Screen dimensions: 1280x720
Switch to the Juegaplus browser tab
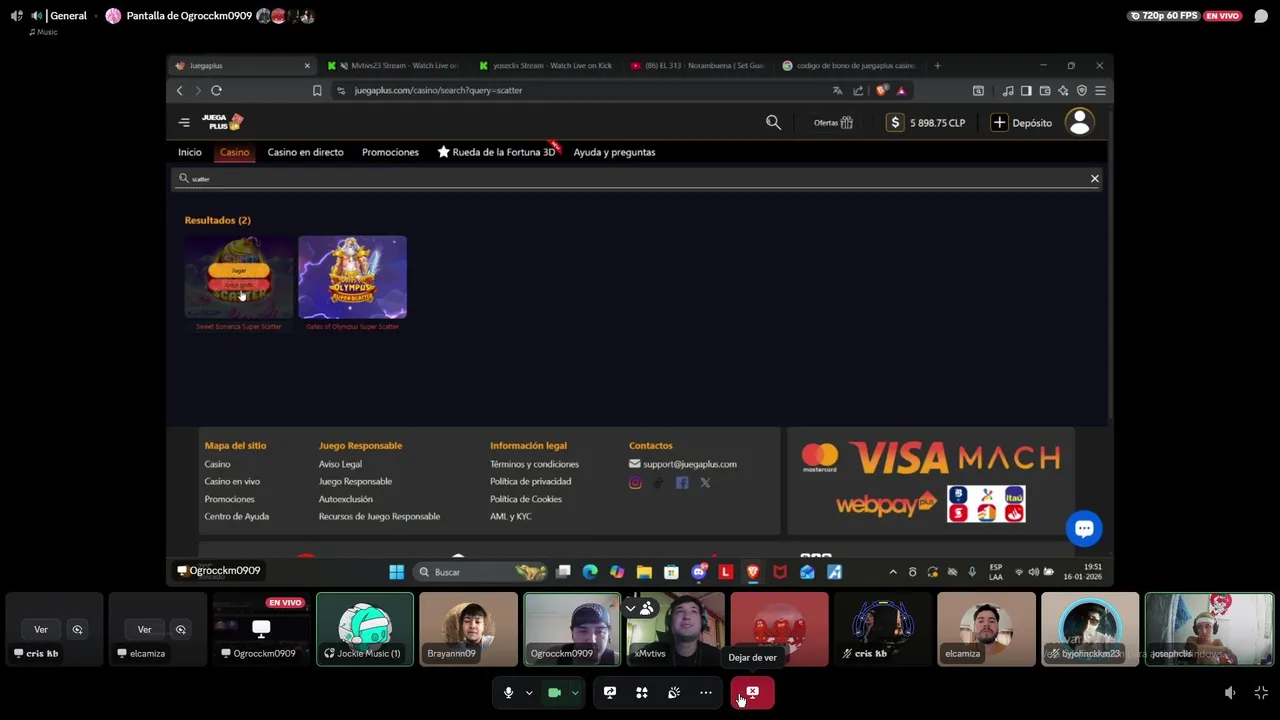(x=240, y=65)
